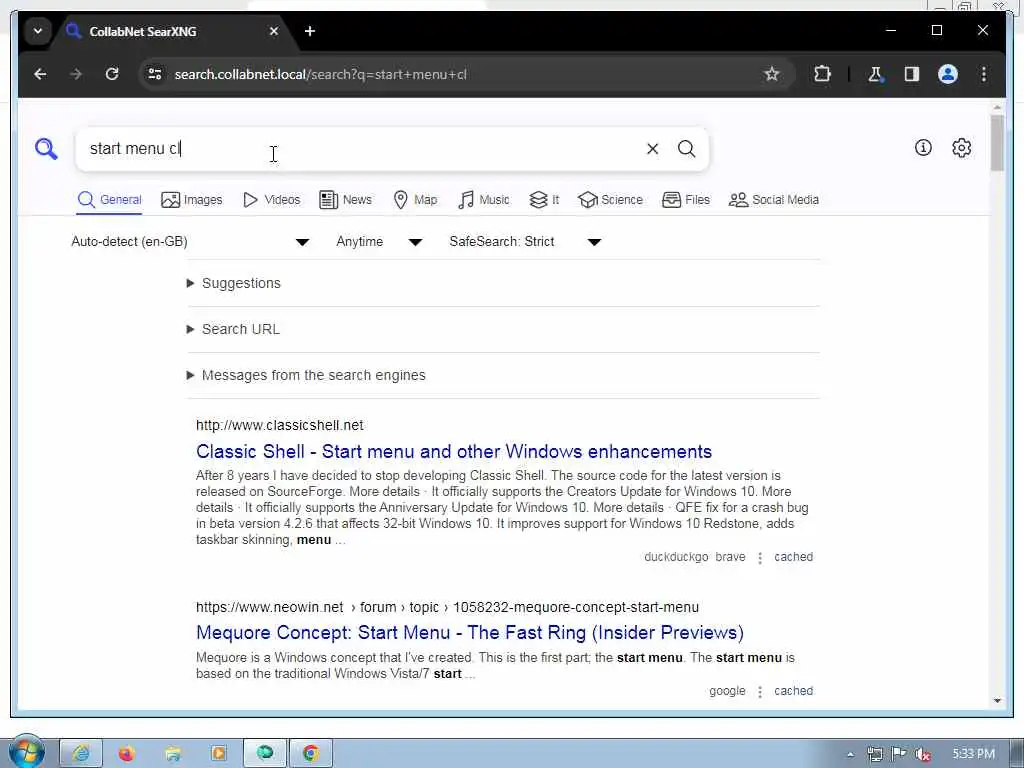The height and width of the screenshot is (768, 1024).
Task: Open Internet Explorer from taskbar
Action: tap(81, 754)
